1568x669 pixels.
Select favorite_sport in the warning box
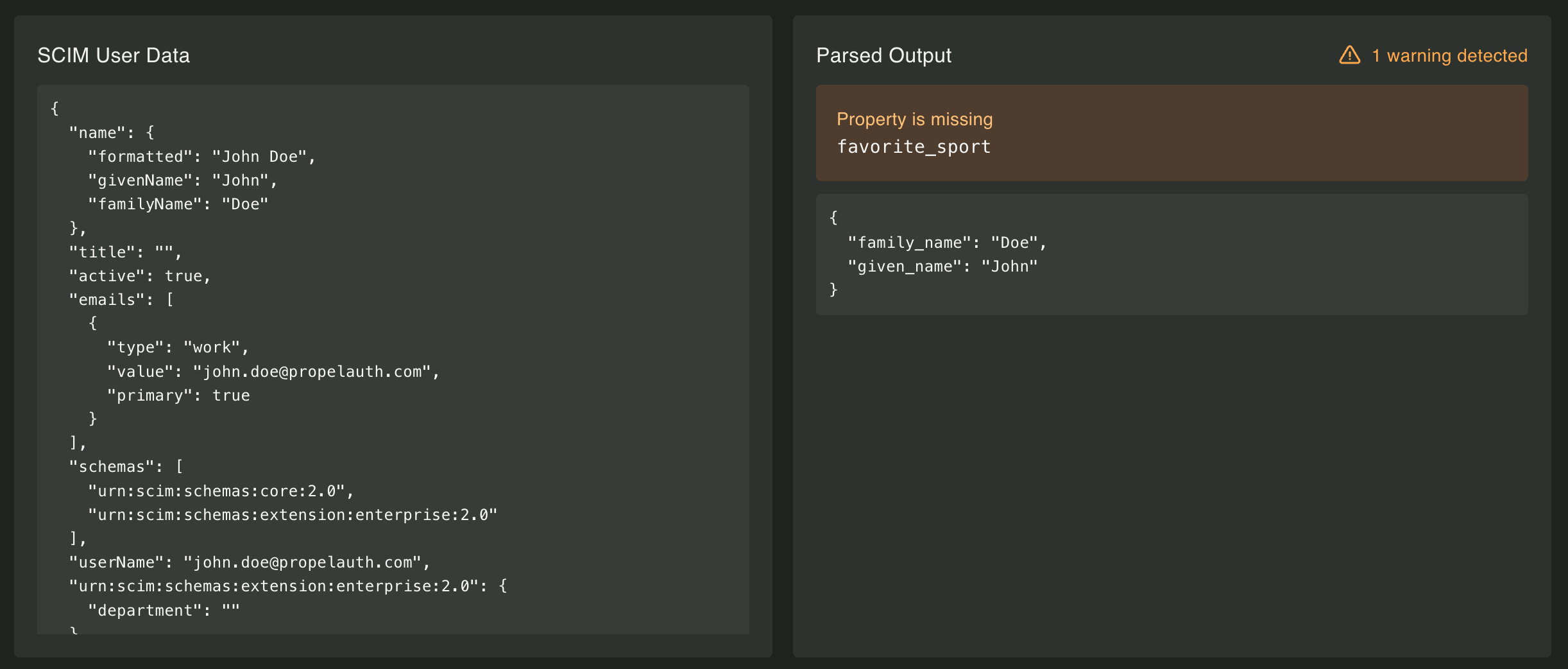[914, 147]
